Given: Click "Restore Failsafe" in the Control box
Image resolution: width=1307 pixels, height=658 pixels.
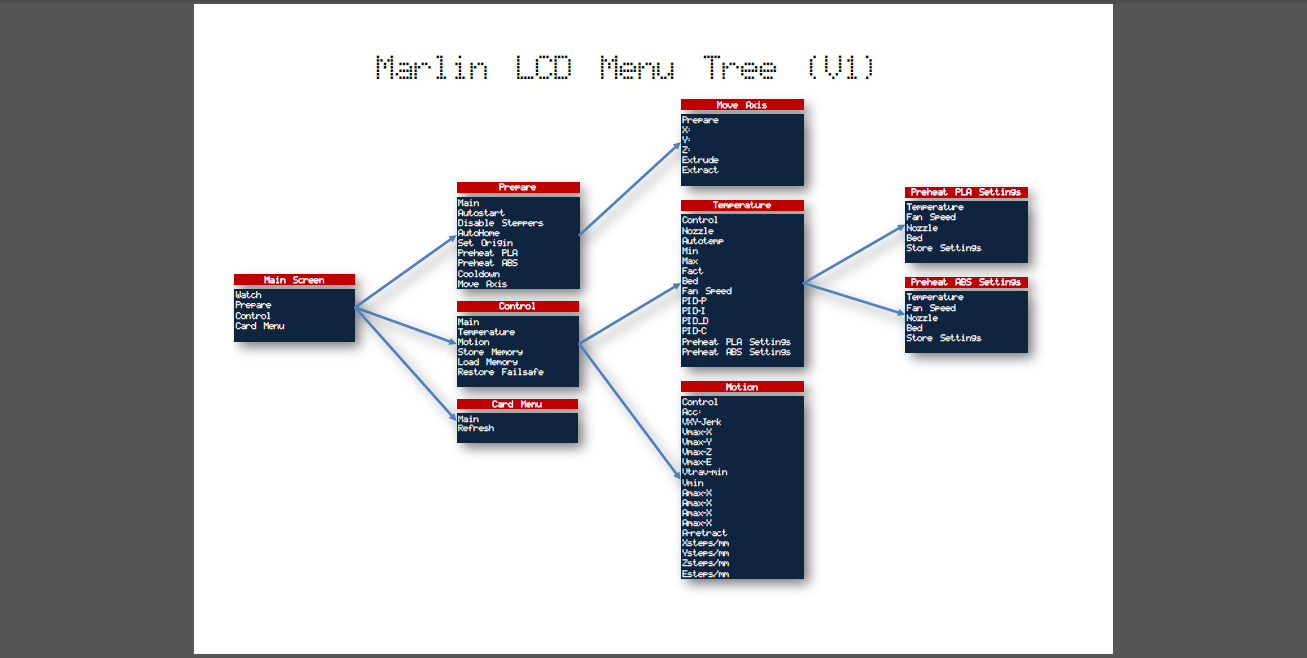Looking at the screenshot, I should [501, 372].
